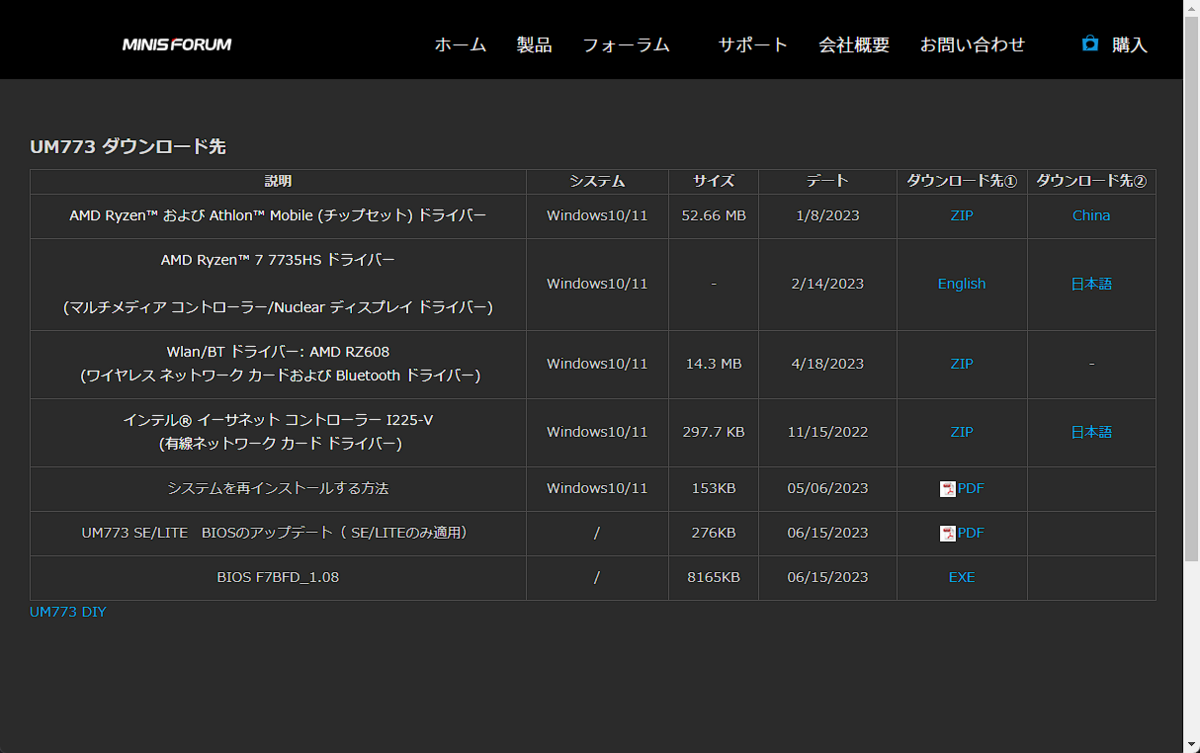Click the システム column header
Viewport: 1200px width, 753px height.
[x=597, y=182]
